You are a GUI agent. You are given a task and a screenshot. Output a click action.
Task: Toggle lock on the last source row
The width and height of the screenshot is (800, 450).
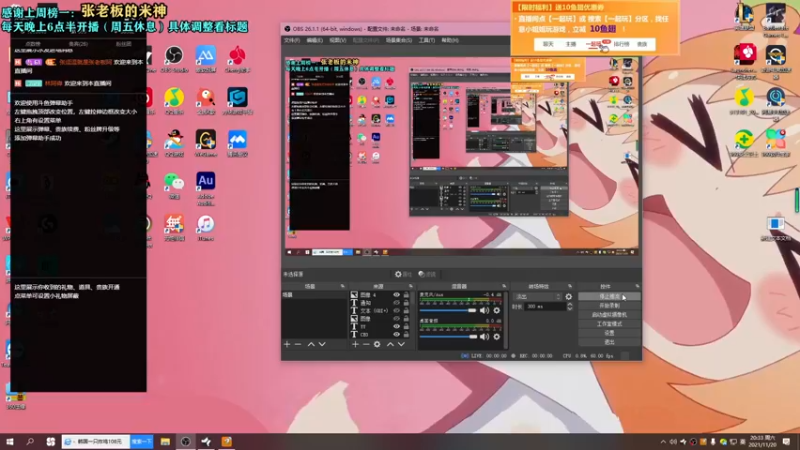406,334
